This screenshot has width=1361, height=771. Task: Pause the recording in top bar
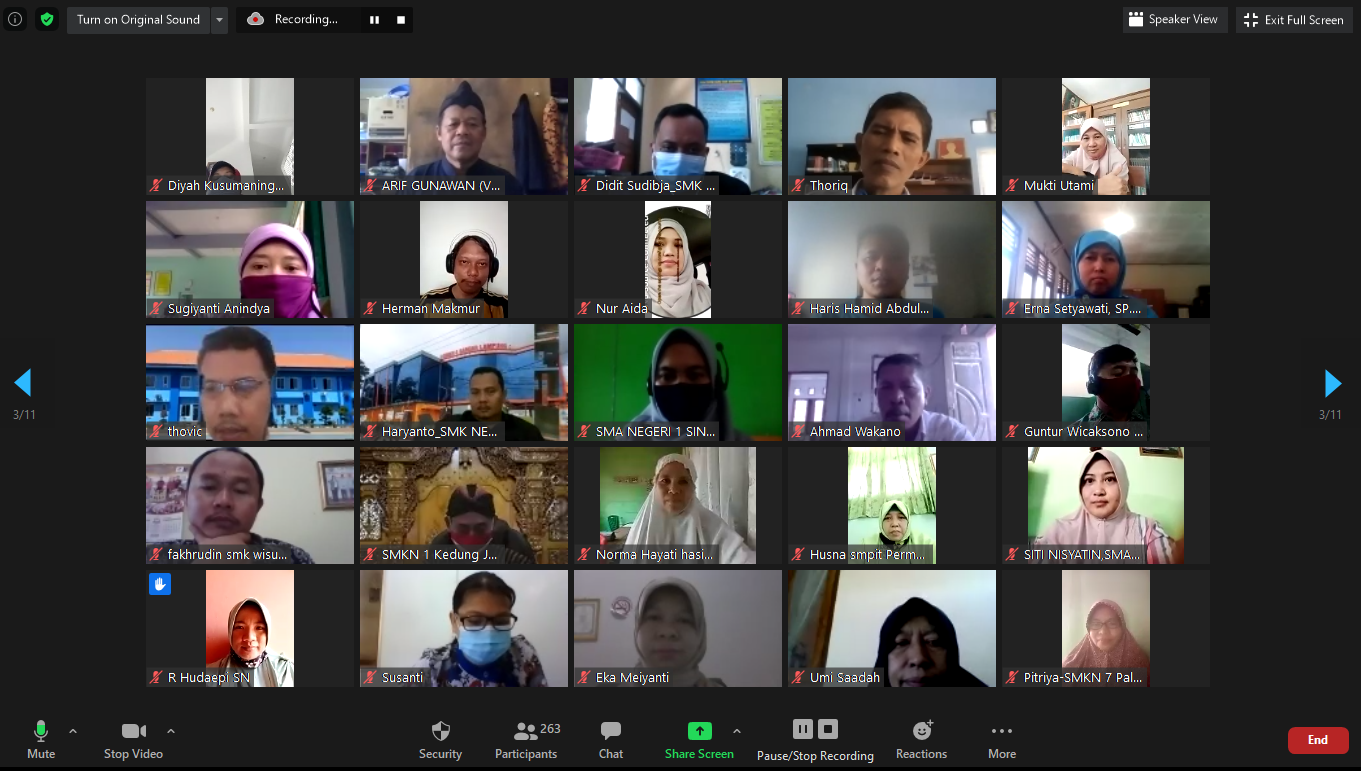(374, 19)
